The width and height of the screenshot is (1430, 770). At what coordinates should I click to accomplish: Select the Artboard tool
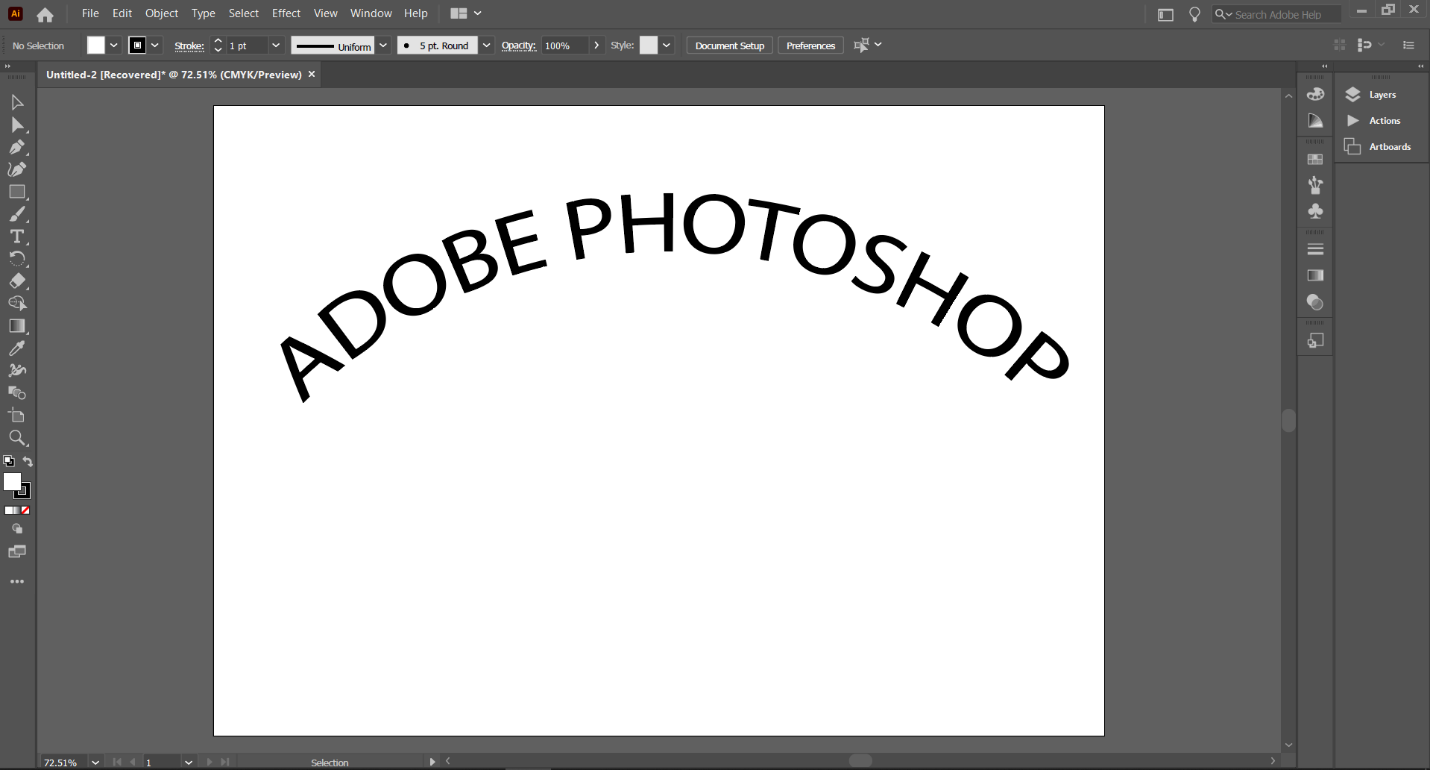(x=17, y=415)
